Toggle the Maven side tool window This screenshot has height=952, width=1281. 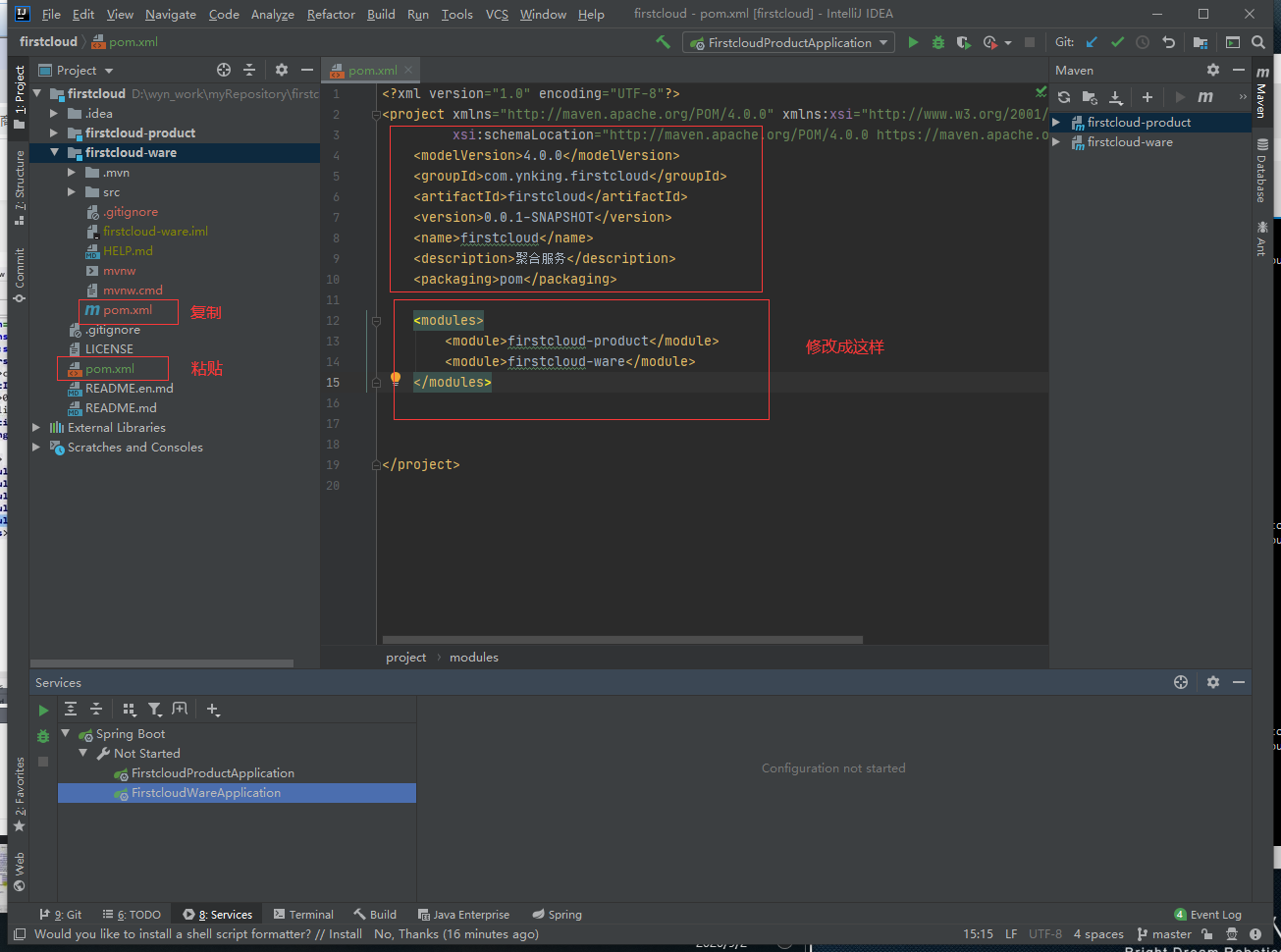[1262, 92]
